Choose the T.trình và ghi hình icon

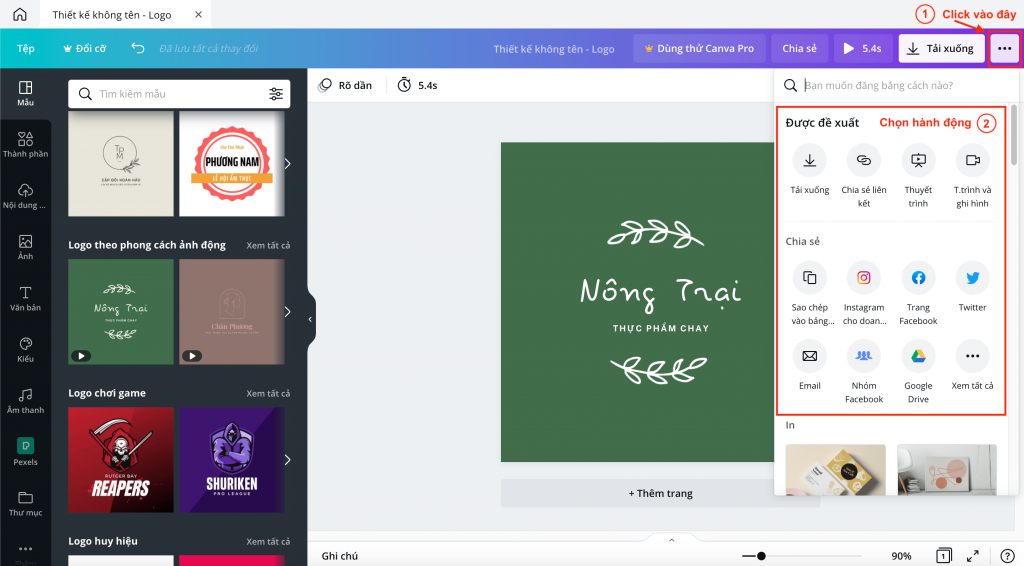[972, 160]
